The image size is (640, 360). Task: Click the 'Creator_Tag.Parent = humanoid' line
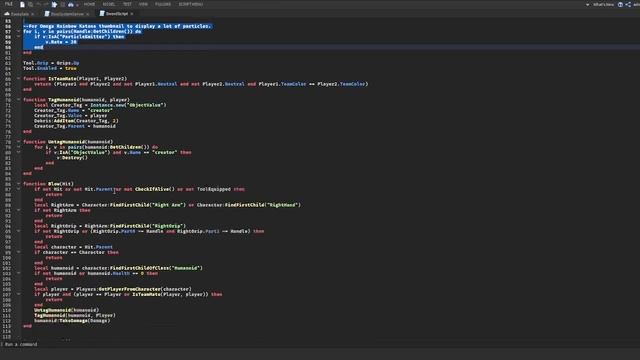(75, 126)
